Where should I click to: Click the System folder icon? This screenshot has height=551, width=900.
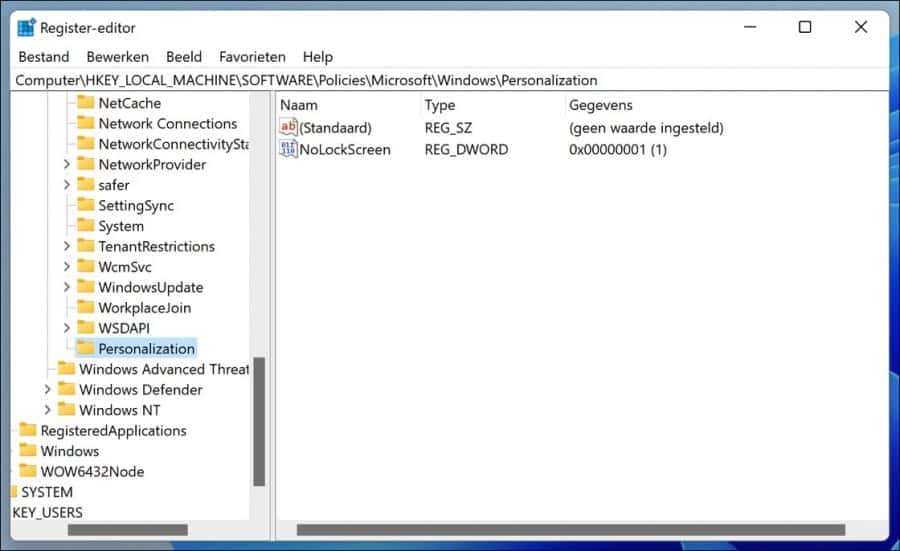[86, 225]
